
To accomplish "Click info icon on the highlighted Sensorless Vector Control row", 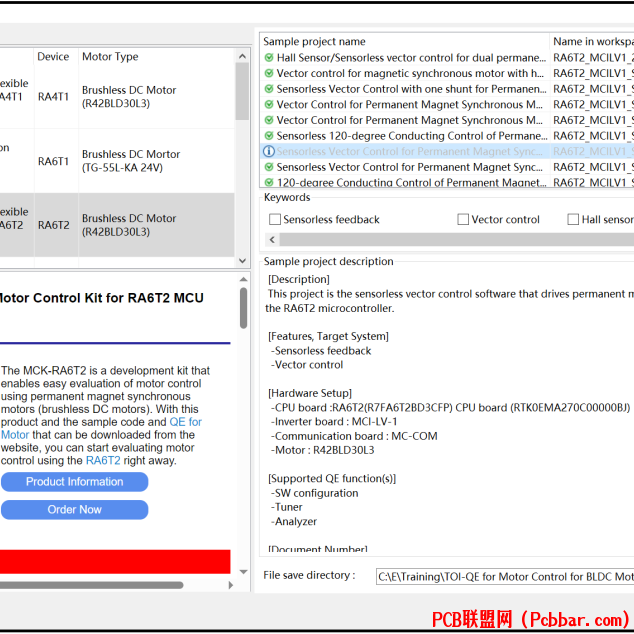I will 269,151.
